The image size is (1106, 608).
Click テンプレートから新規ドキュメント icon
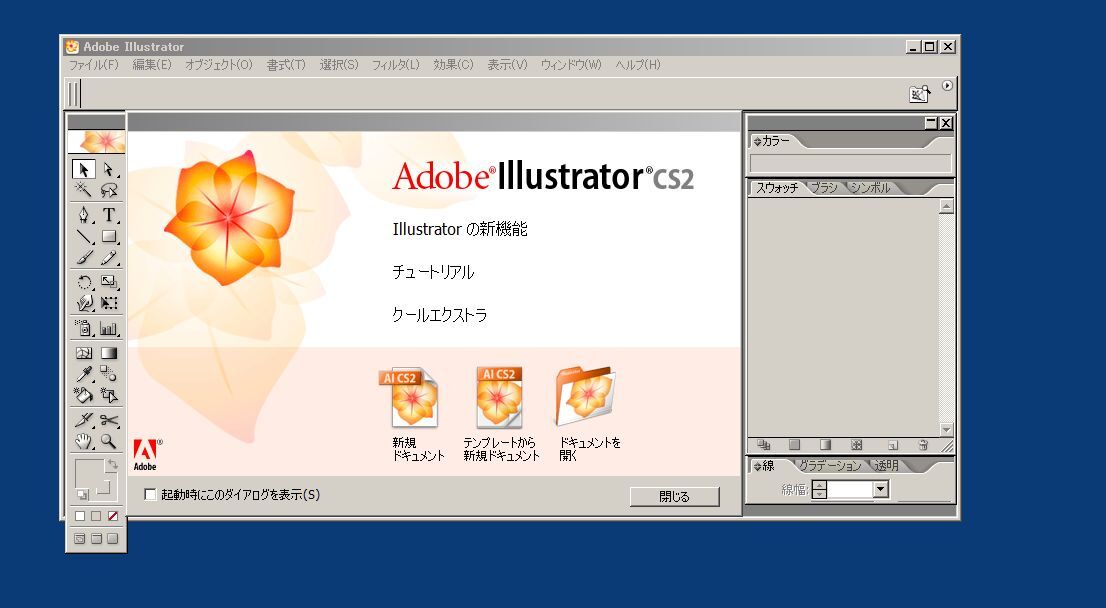[x=499, y=399]
